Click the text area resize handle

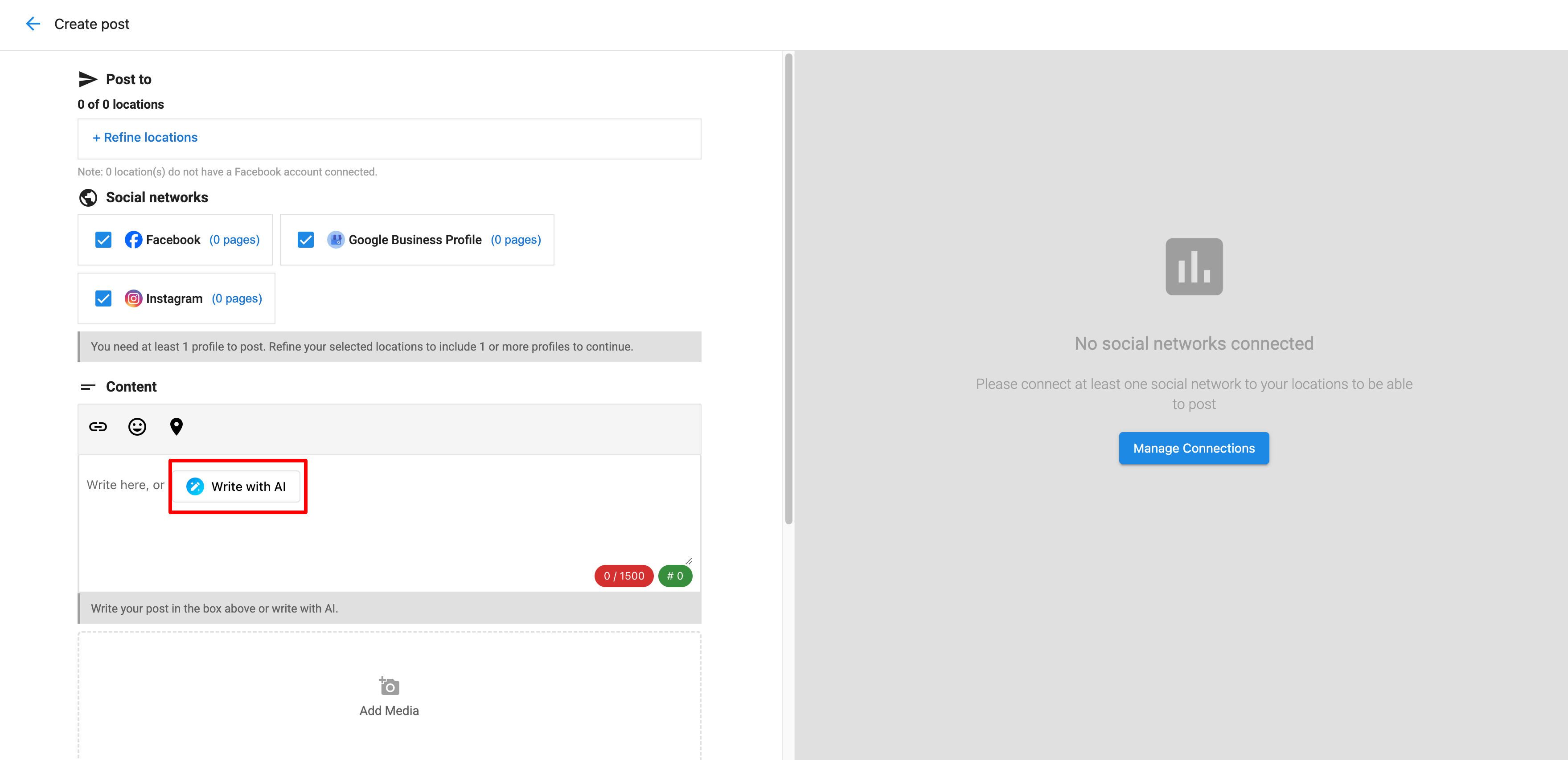pos(689,561)
